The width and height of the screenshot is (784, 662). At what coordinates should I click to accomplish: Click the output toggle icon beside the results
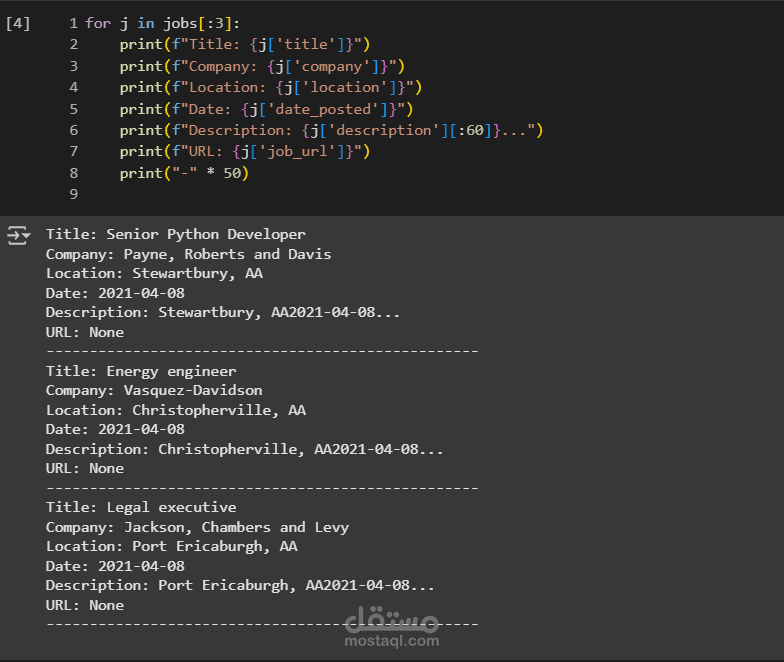click(19, 236)
